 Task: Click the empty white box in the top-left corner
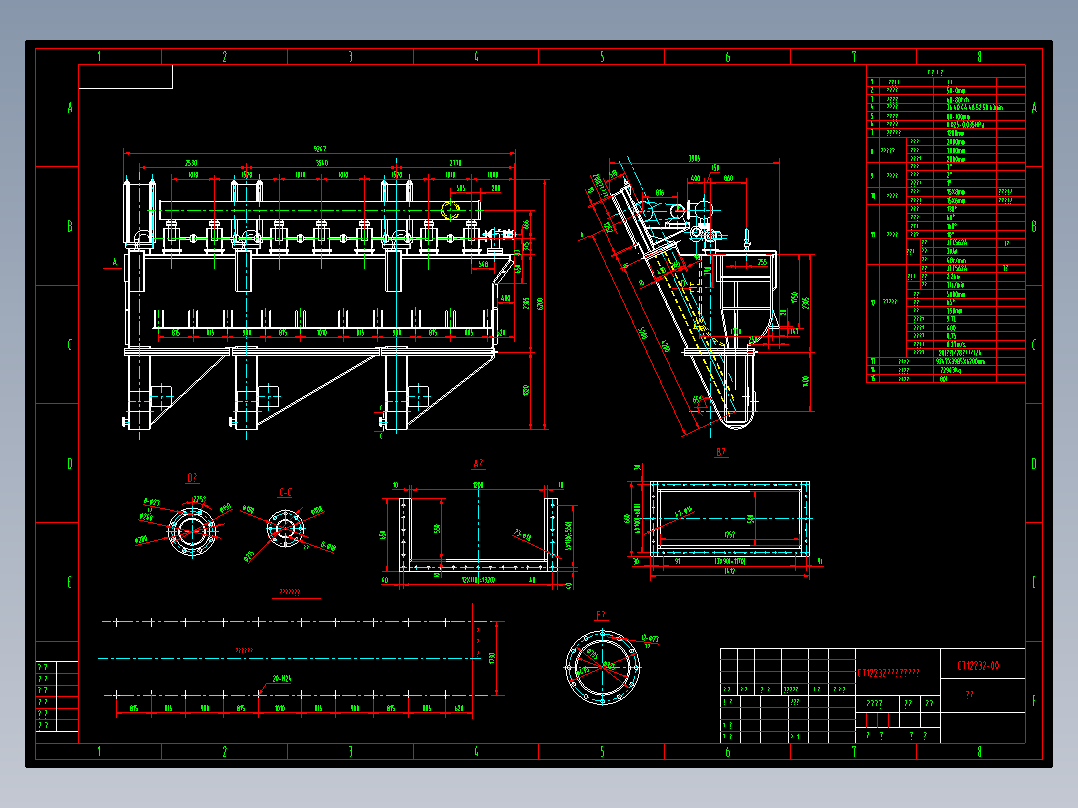click(x=126, y=76)
